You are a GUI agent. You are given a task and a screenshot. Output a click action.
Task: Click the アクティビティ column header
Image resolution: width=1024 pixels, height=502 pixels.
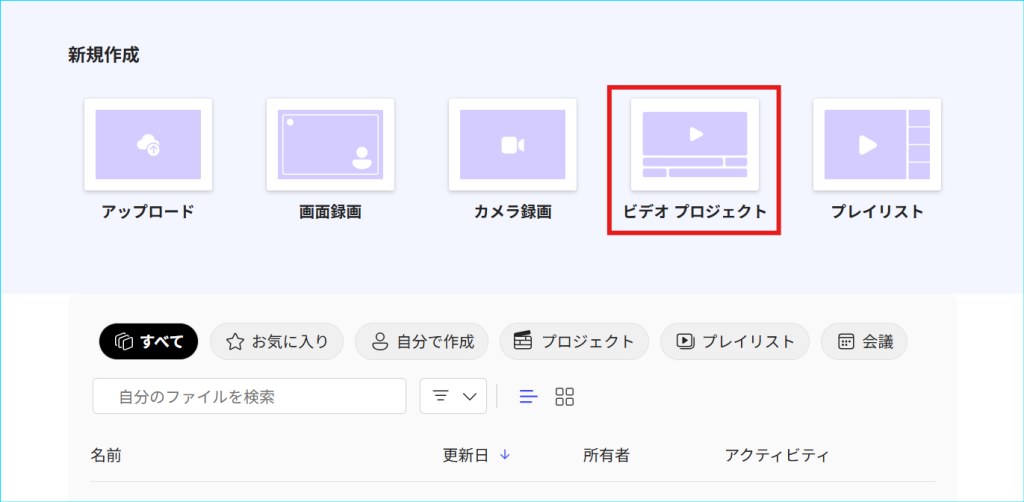pyautogui.click(x=777, y=456)
